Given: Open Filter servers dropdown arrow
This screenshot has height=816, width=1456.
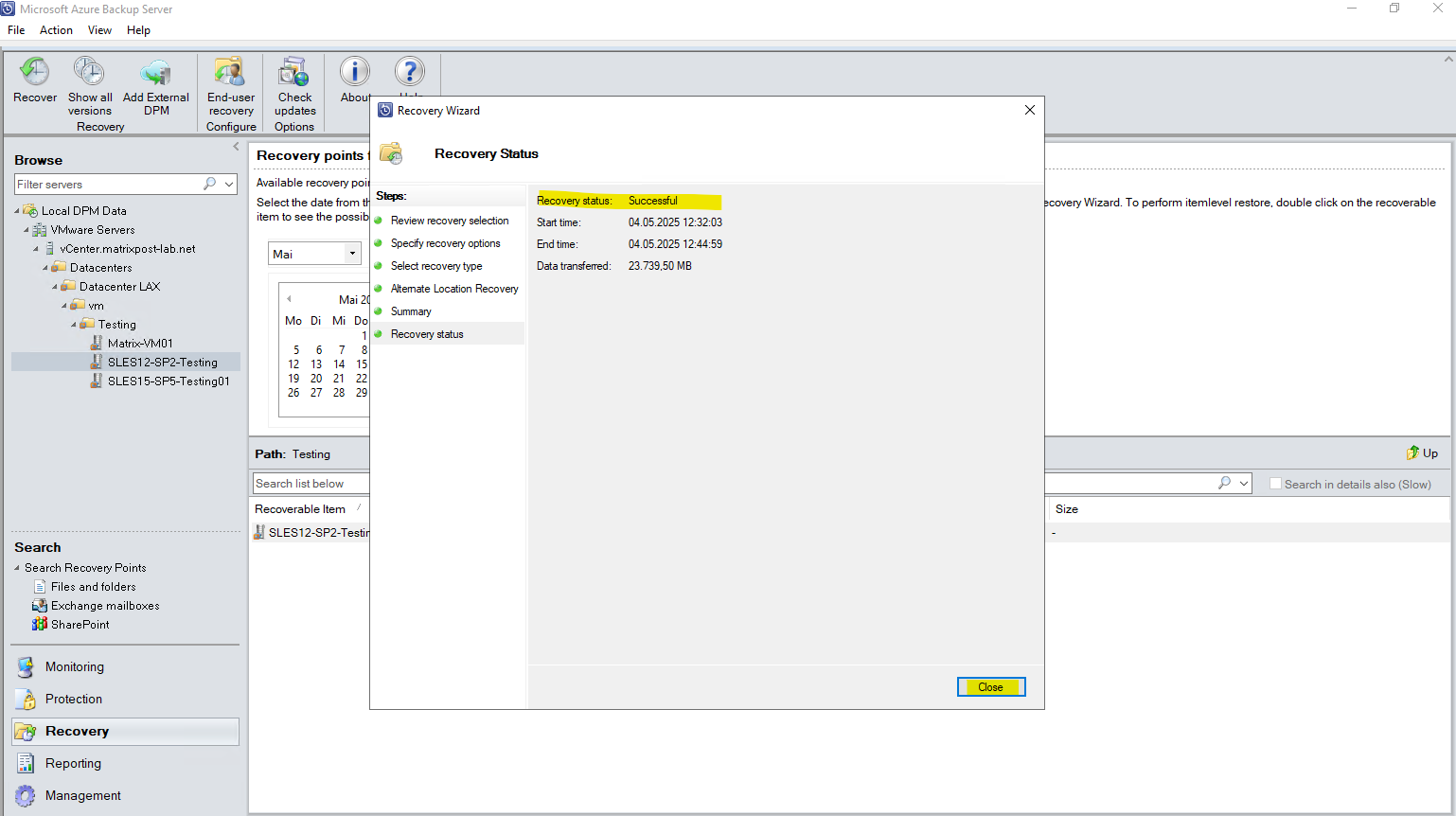Looking at the screenshot, I should (x=229, y=184).
